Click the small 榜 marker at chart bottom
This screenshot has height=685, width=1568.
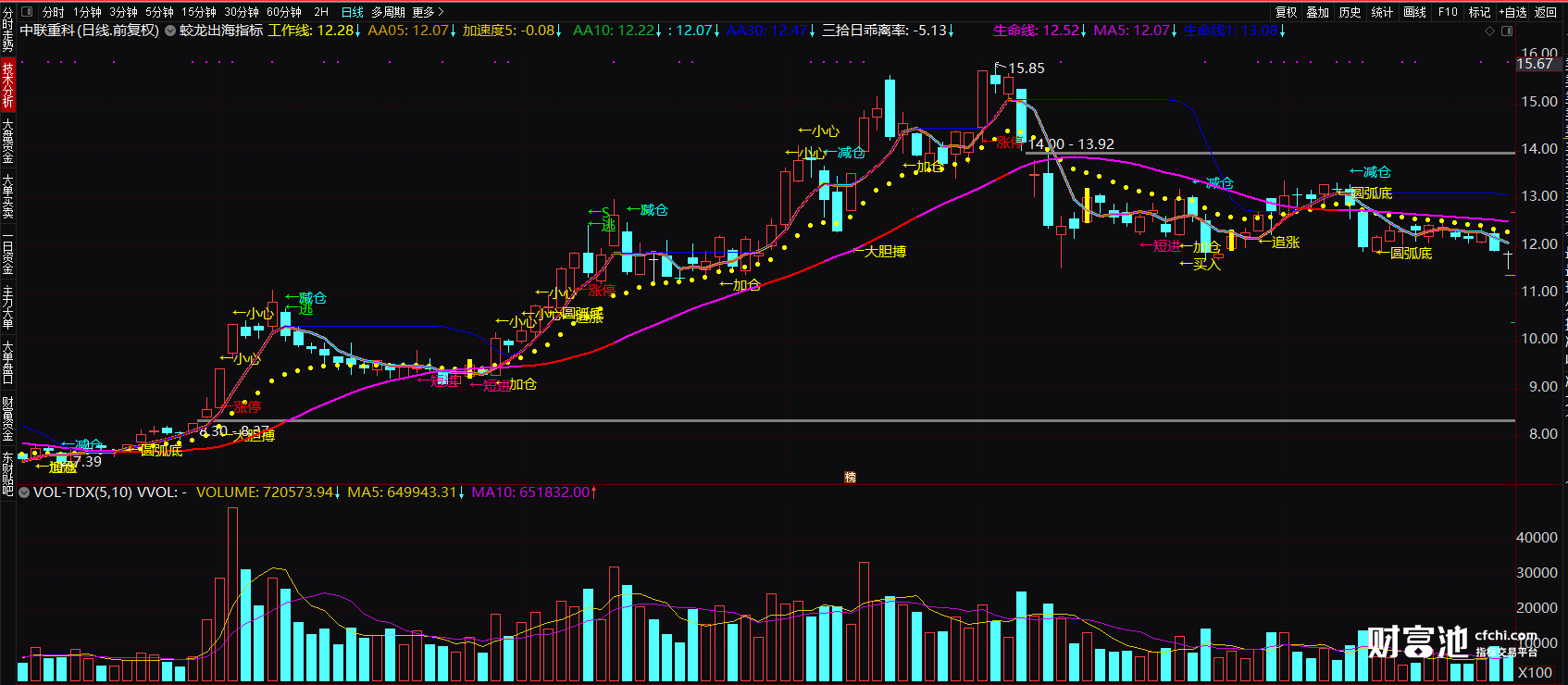pyautogui.click(x=850, y=478)
